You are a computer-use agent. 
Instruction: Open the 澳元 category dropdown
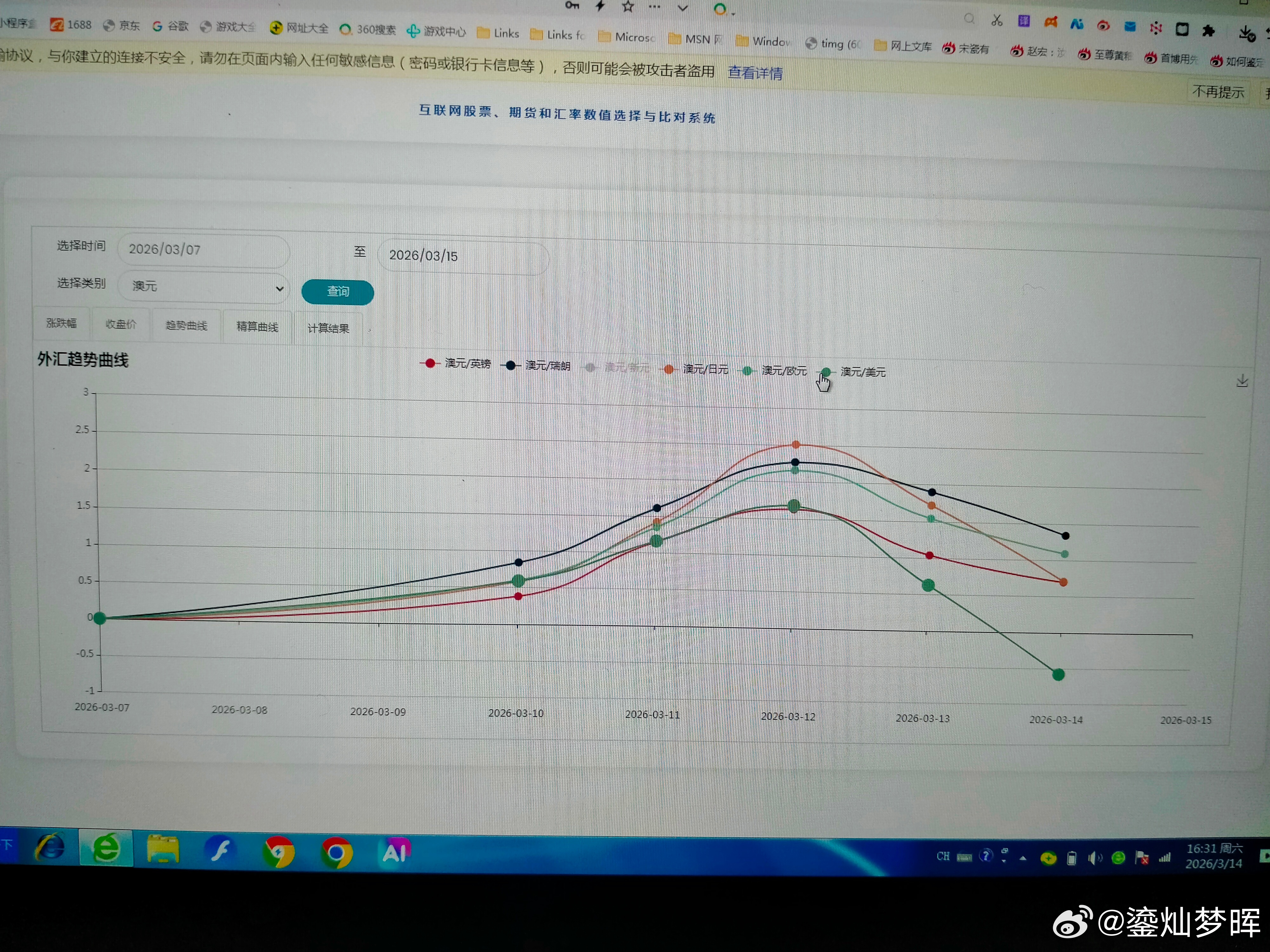[207, 286]
